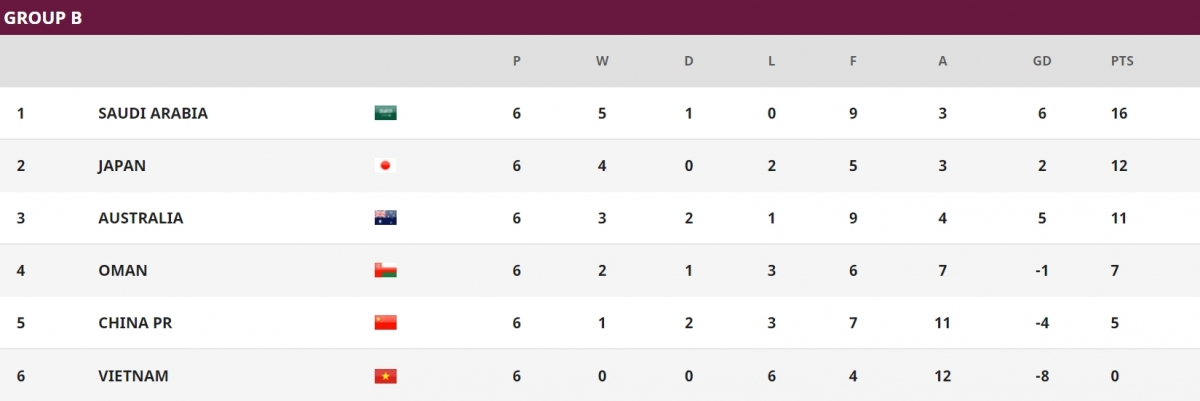This screenshot has height=401, width=1200.
Task: Click the Australia flag icon
Action: 385,218
